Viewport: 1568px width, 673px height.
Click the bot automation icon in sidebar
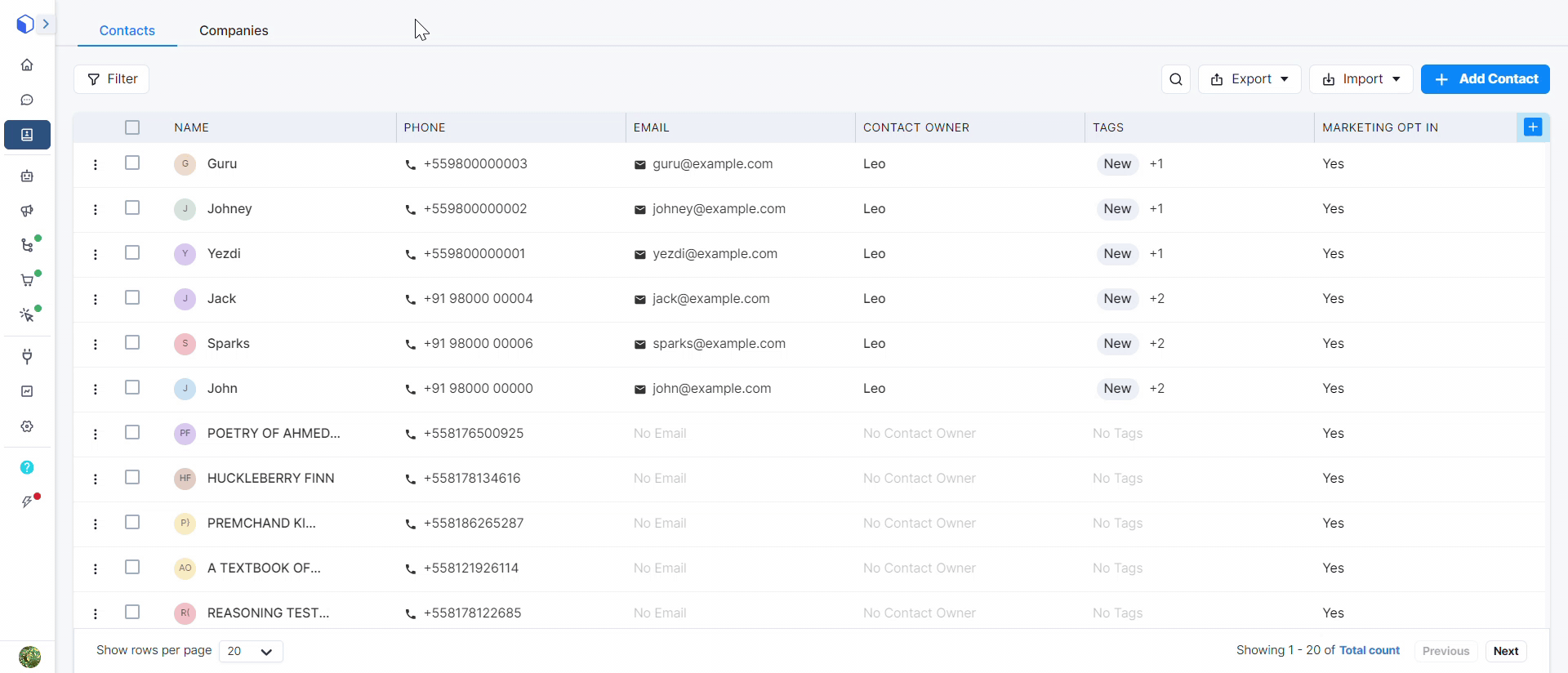(27, 176)
